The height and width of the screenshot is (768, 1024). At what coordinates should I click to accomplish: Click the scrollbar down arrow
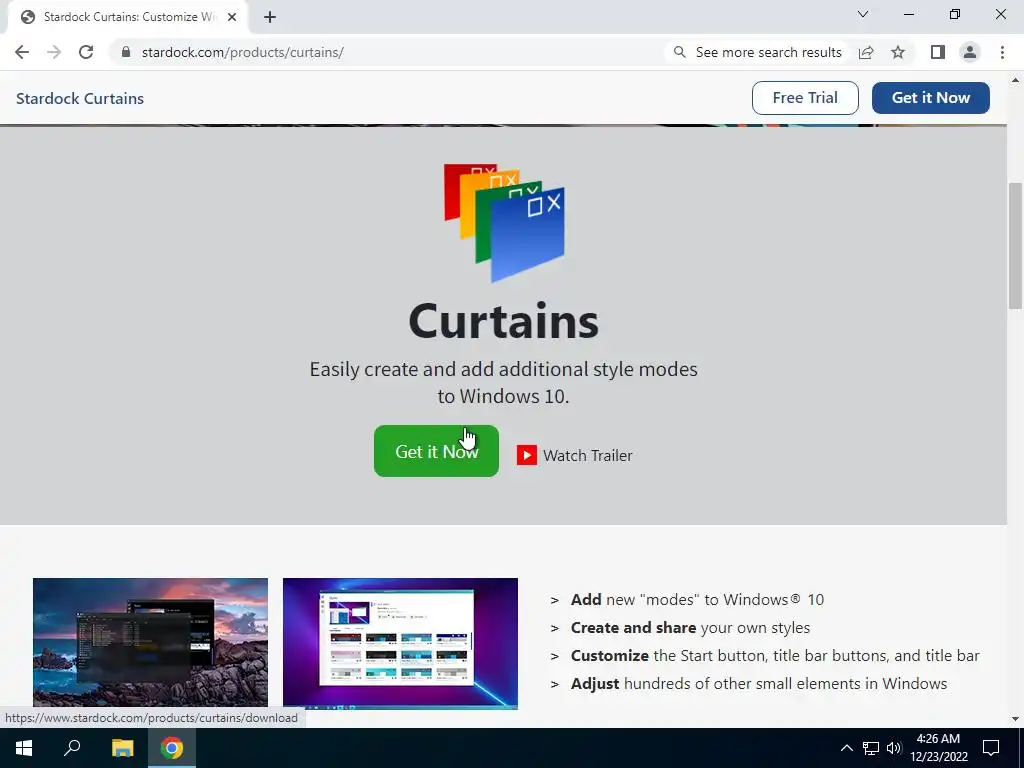tap(1016, 719)
